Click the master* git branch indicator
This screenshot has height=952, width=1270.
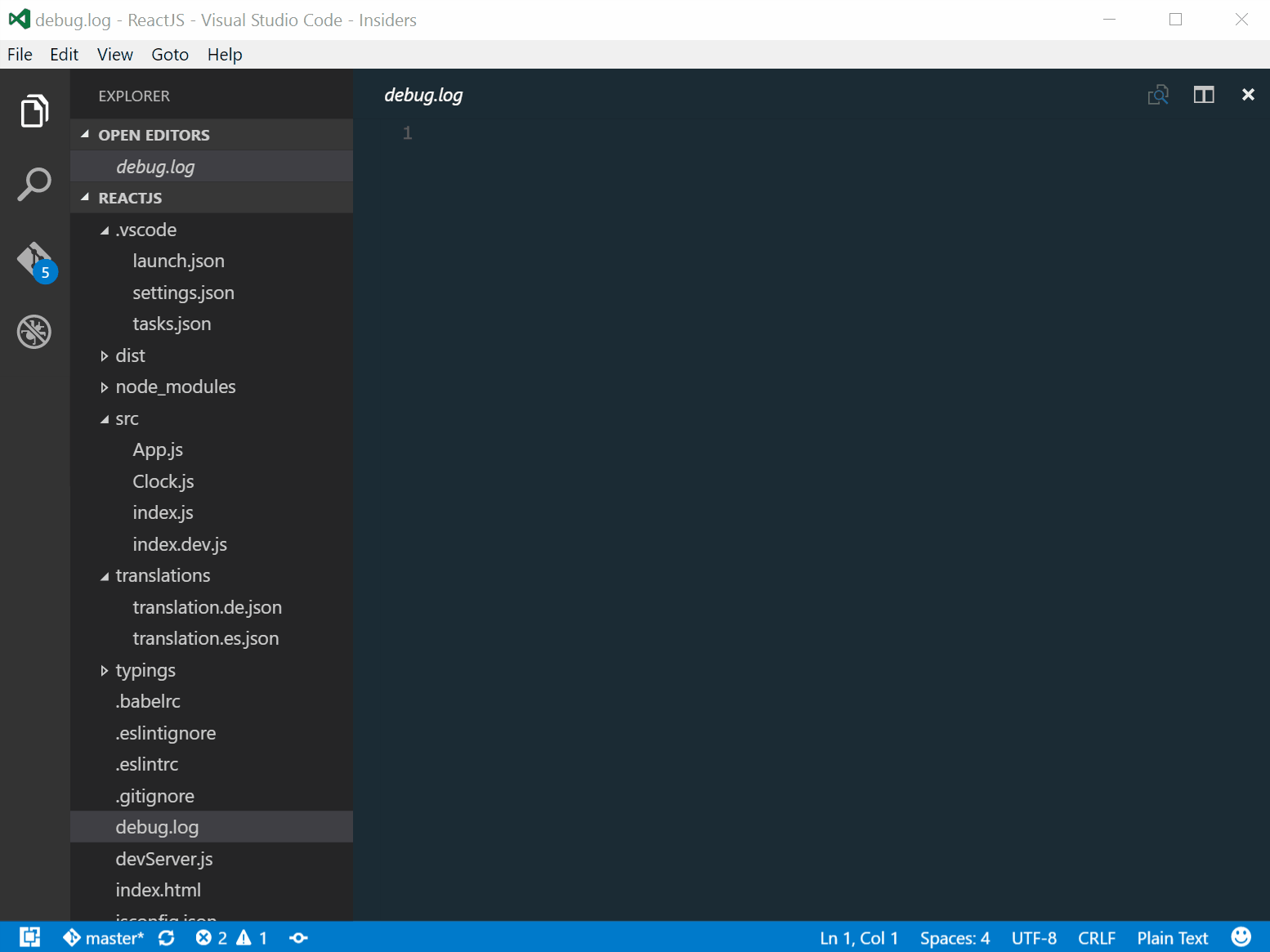pyautogui.click(x=104, y=938)
